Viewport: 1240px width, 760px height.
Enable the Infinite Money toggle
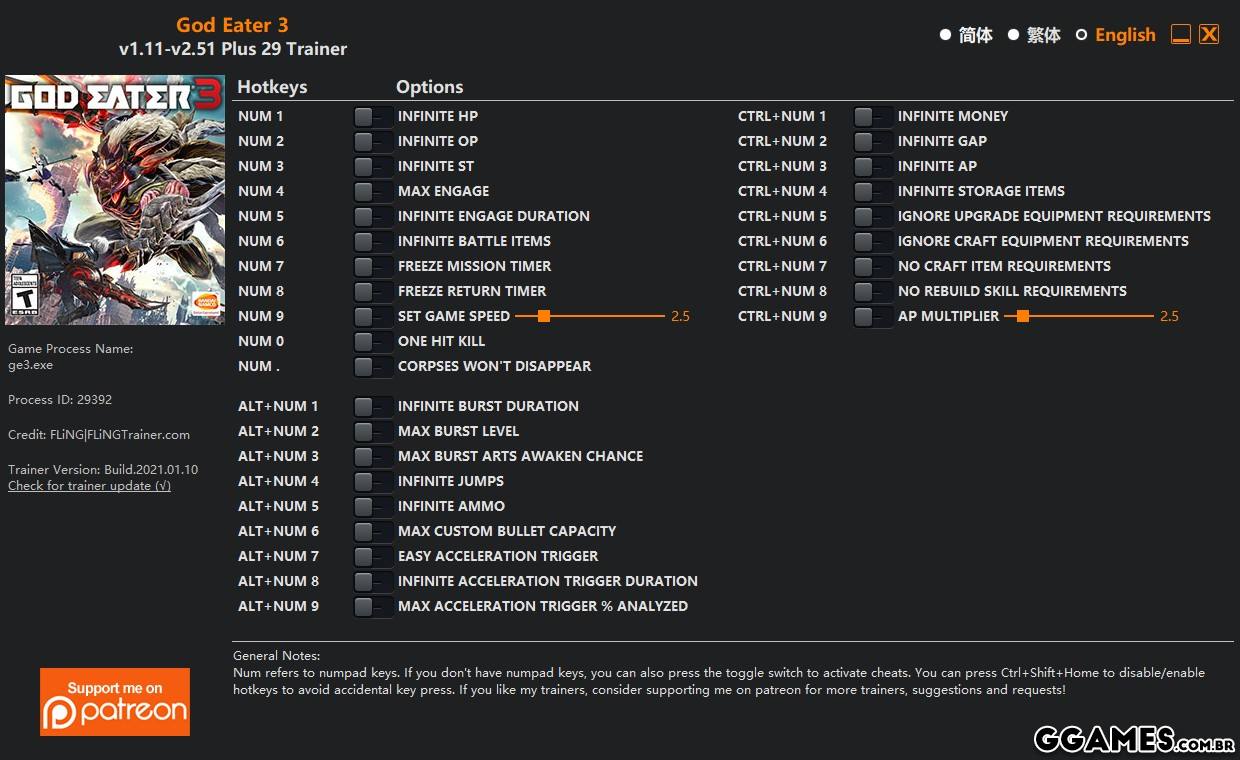click(873, 117)
